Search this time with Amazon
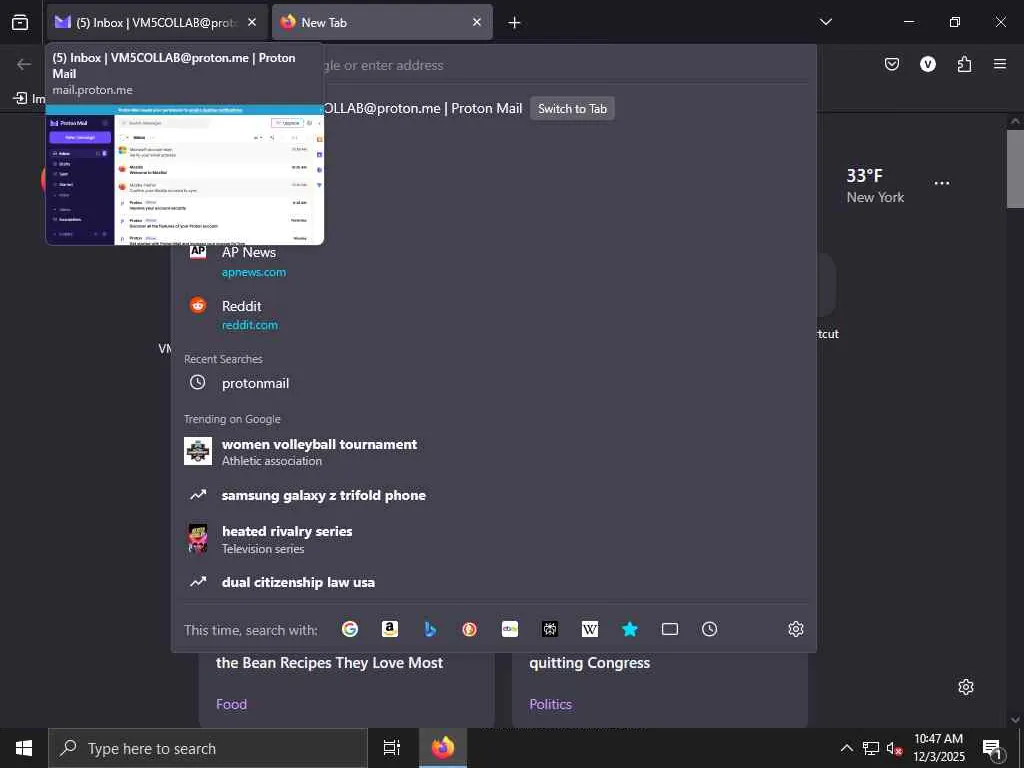The image size is (1024, 768). tap(390, 629)
